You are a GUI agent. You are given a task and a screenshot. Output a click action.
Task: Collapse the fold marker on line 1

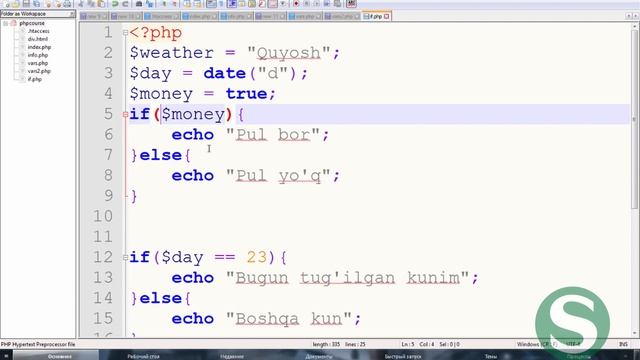[x=125, y=33]
